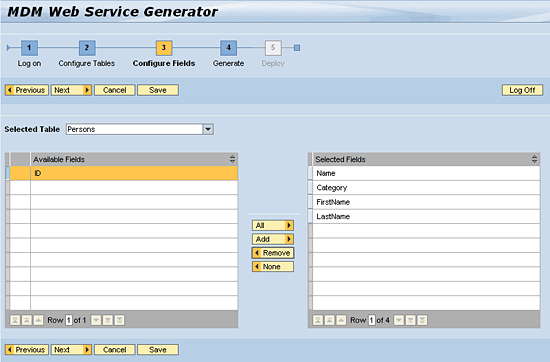Go to step 1 Log on
Screen dimensions: 550x362
[29, 48]
